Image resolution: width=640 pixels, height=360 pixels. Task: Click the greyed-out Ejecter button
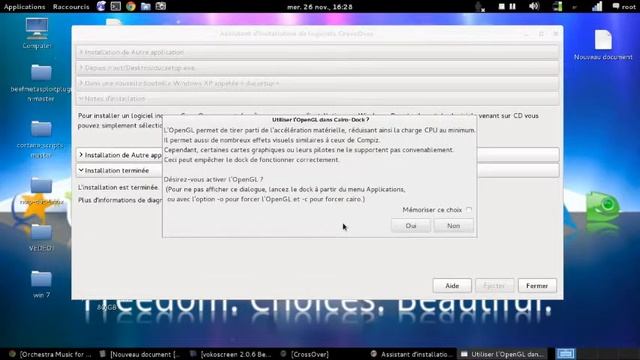(x=494, y=286)
